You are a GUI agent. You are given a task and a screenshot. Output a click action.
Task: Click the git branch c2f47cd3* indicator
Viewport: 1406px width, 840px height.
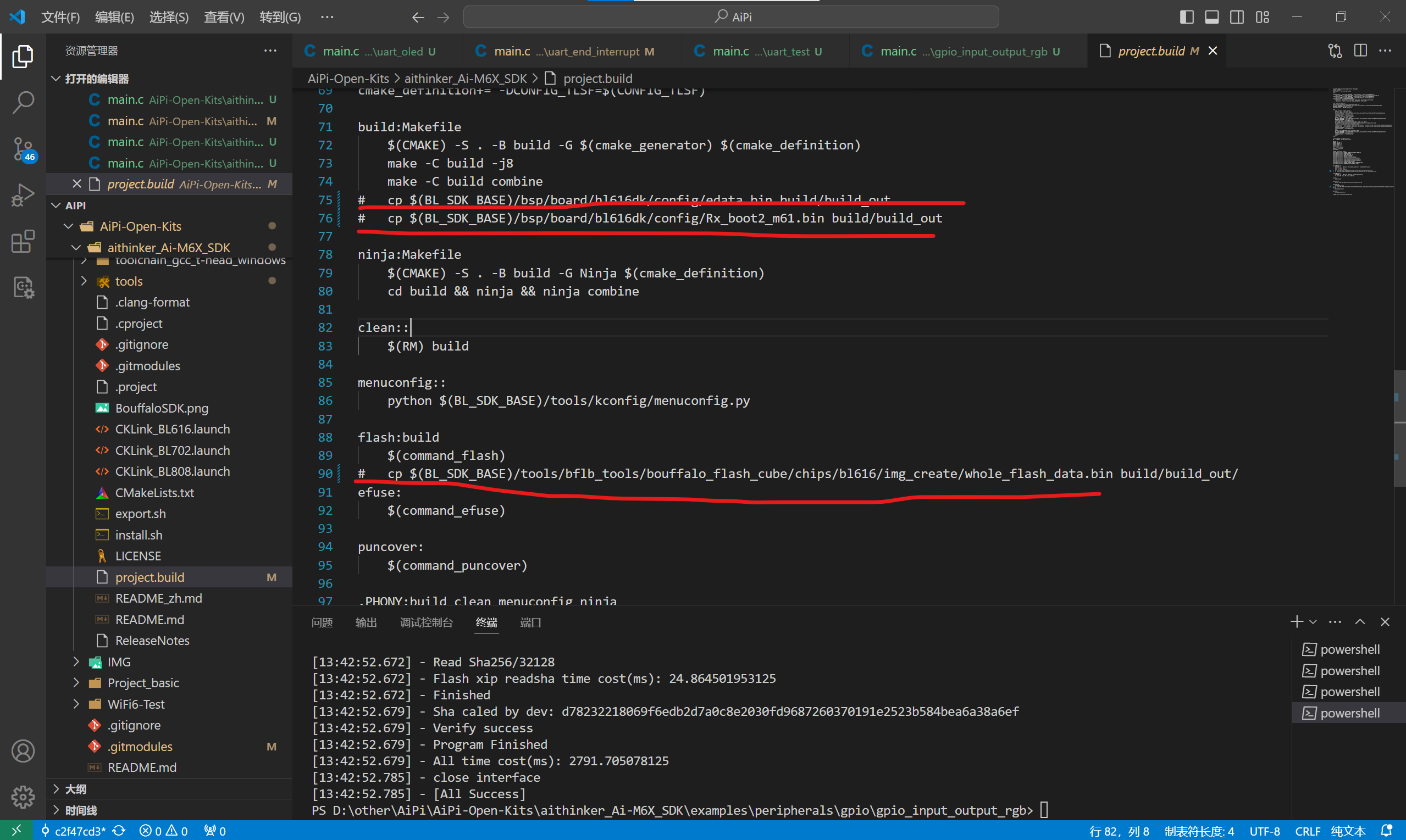tap(74, 831)
